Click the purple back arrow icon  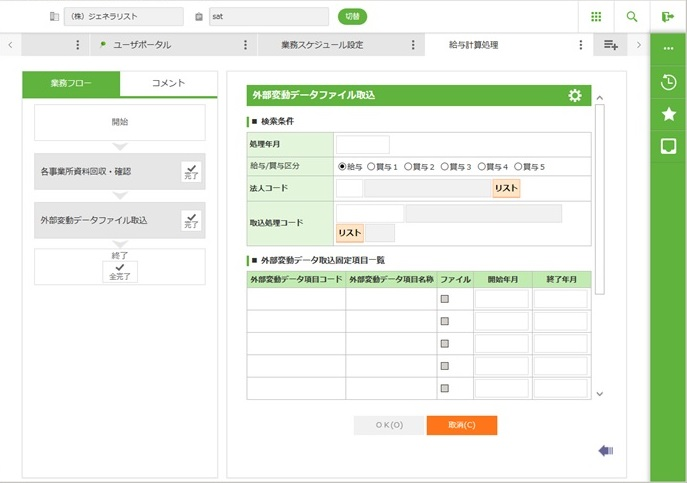coord(605,451)
